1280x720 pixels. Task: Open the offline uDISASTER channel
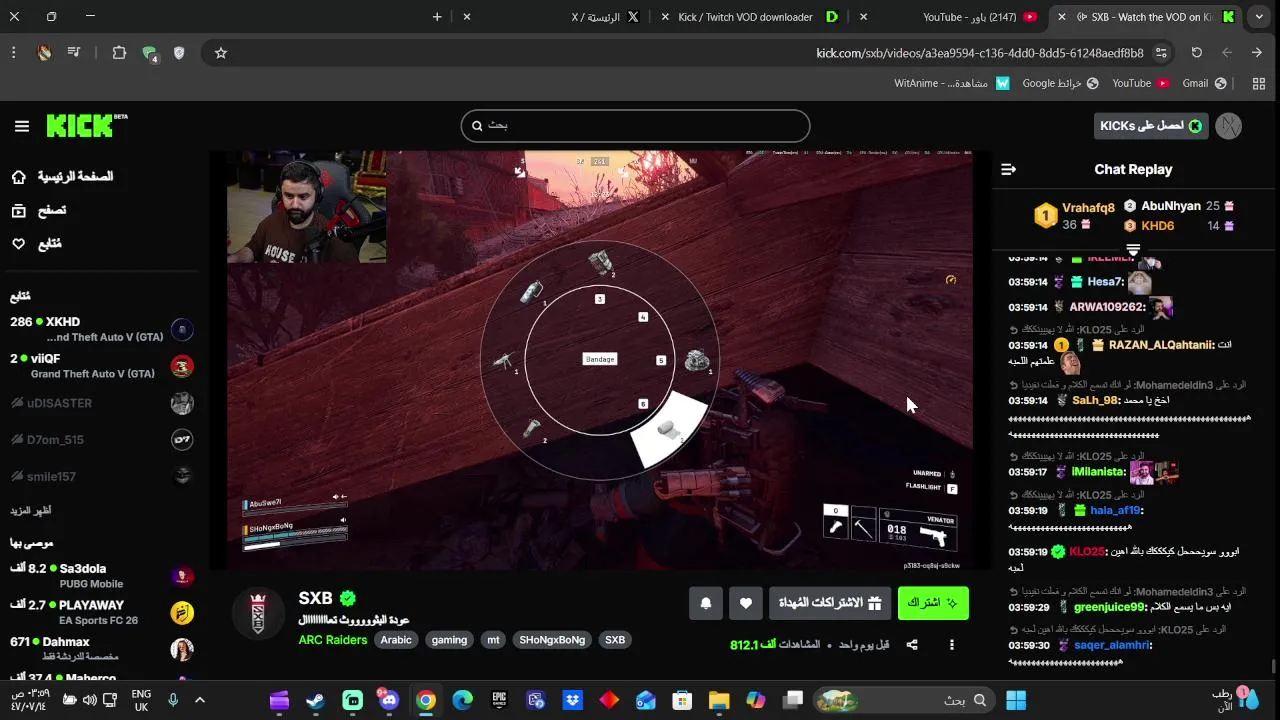(100, 403)
